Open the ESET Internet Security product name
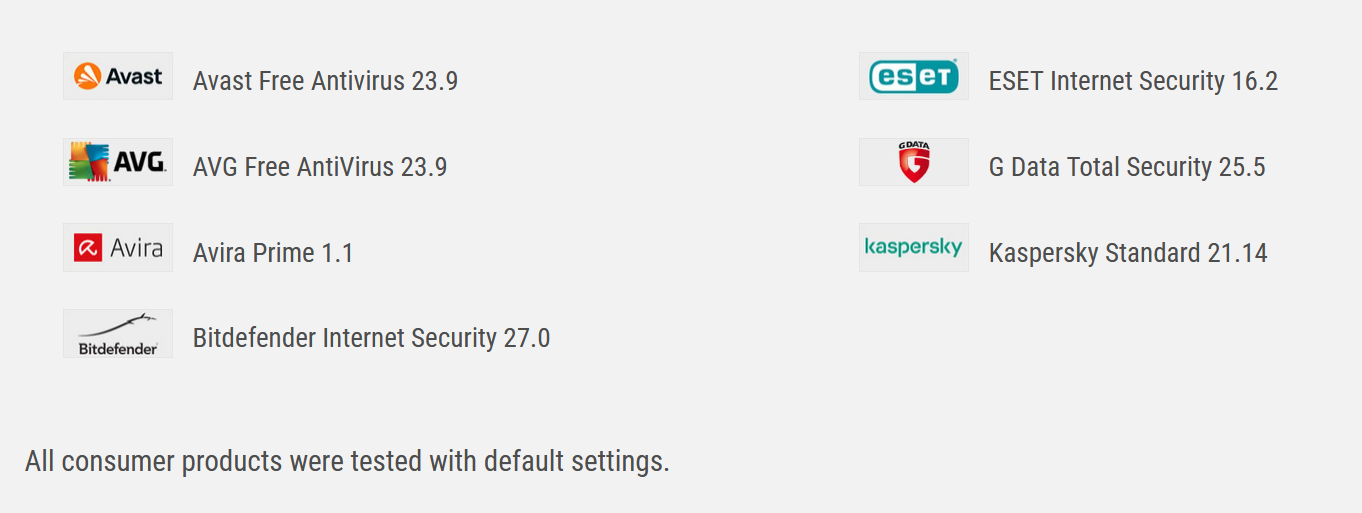The image size is (1362, 513). coord(1107,81)
